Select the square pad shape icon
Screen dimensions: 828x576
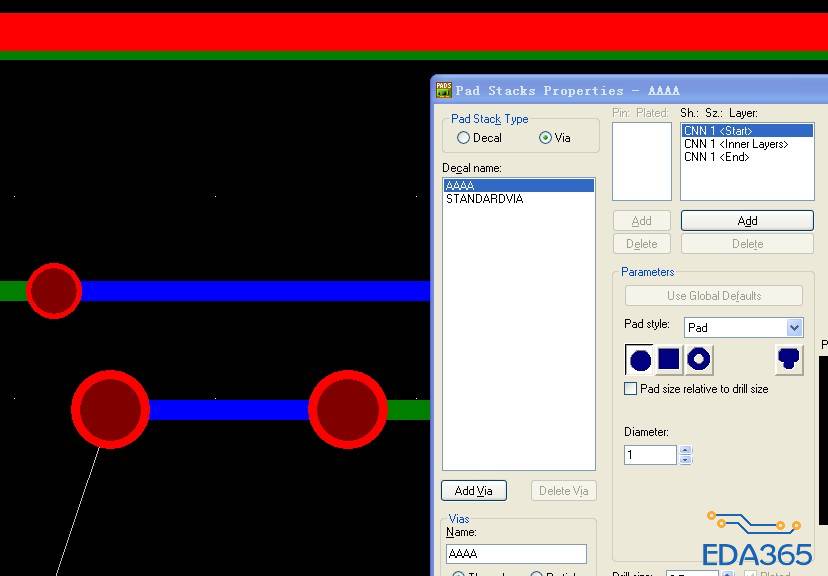(x=669, y=360)
